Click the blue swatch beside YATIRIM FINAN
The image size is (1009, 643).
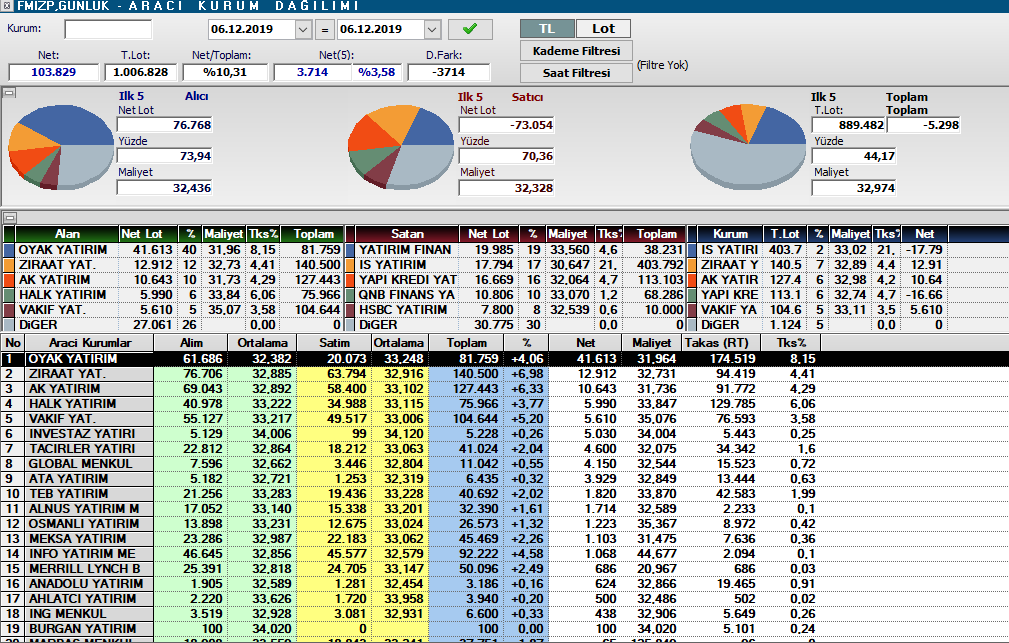(350, 250)
